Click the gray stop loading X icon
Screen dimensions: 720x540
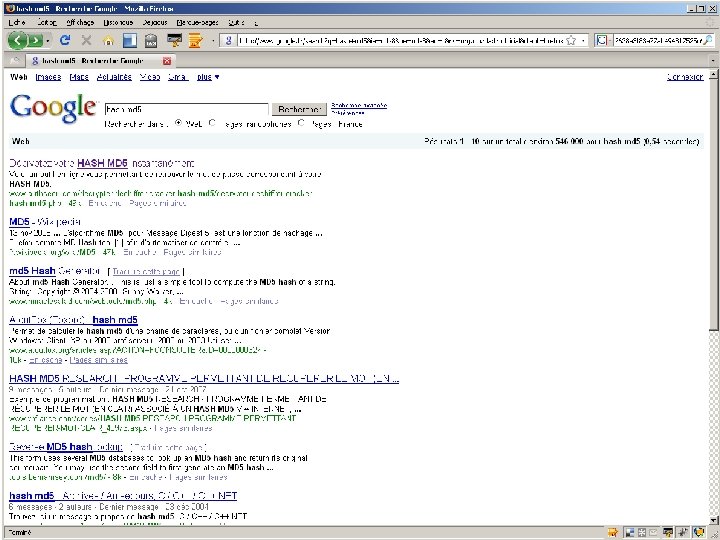pyautogui.click(x=86, y=40)
